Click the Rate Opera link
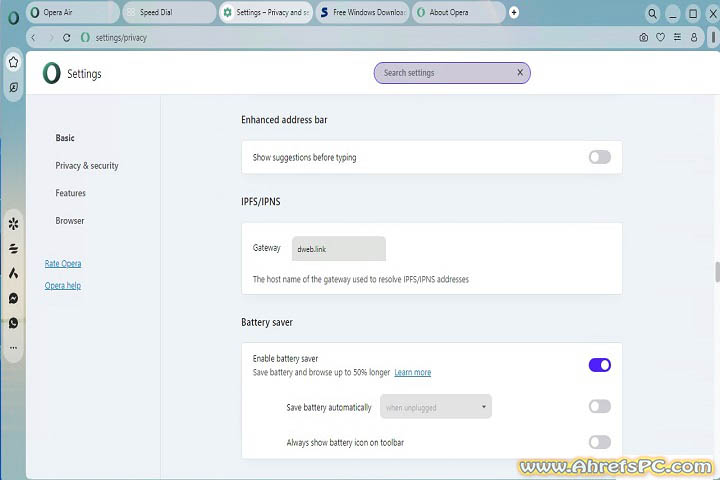Viewport: 720px width, 480px height. (63, 264)
